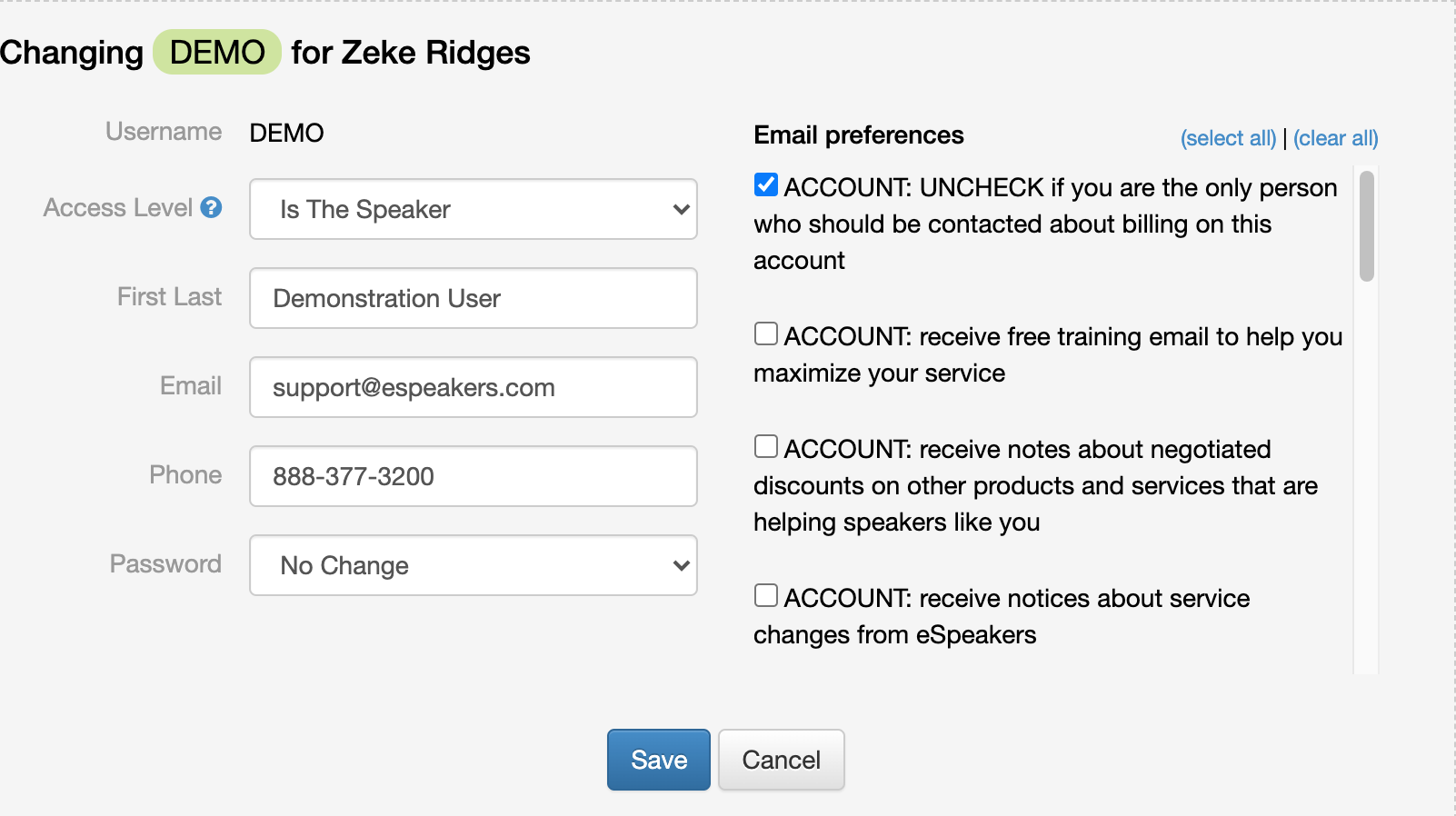Expand the Password No Change dropdown
The height and width of the screenshot is (816, 1456).
473,565
